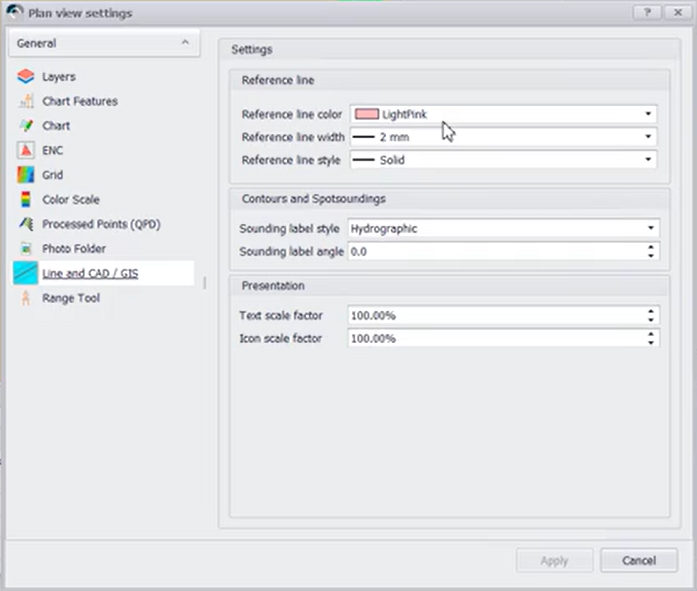Click the Cancel button
The image size is (697, 591).
click(638, 561)
